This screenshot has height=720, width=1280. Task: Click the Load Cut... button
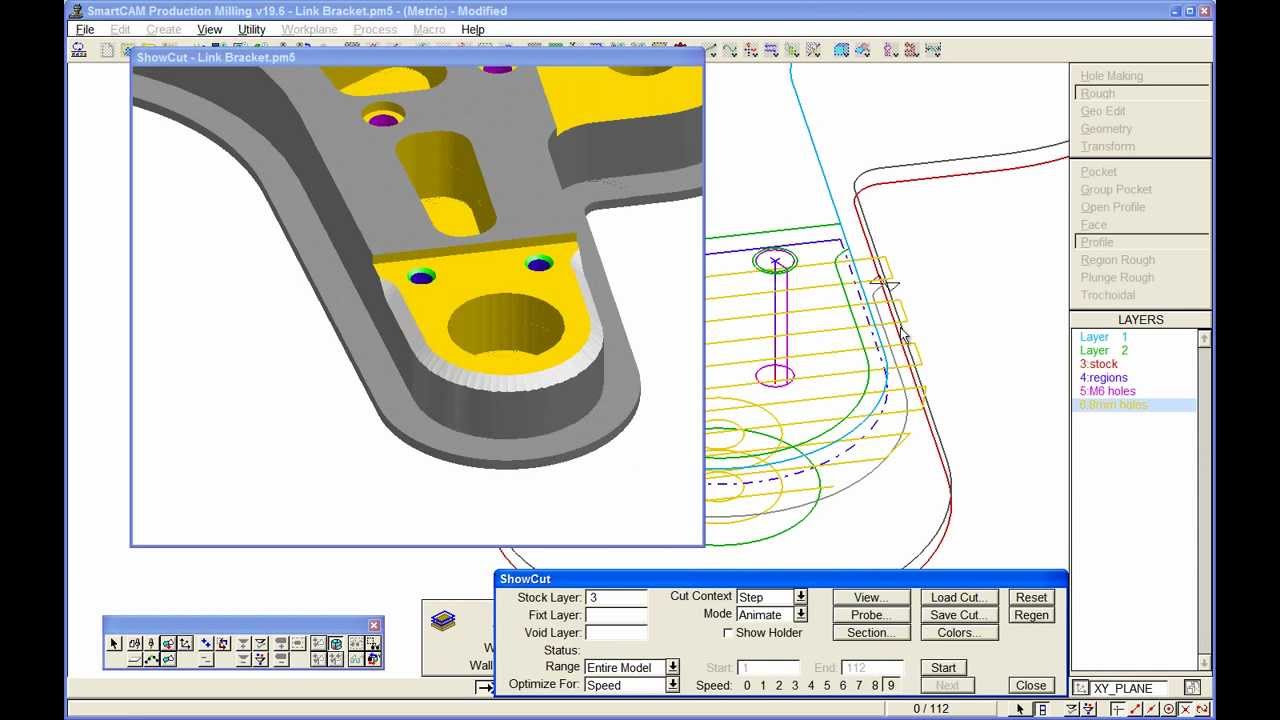[x=958, y=597]
